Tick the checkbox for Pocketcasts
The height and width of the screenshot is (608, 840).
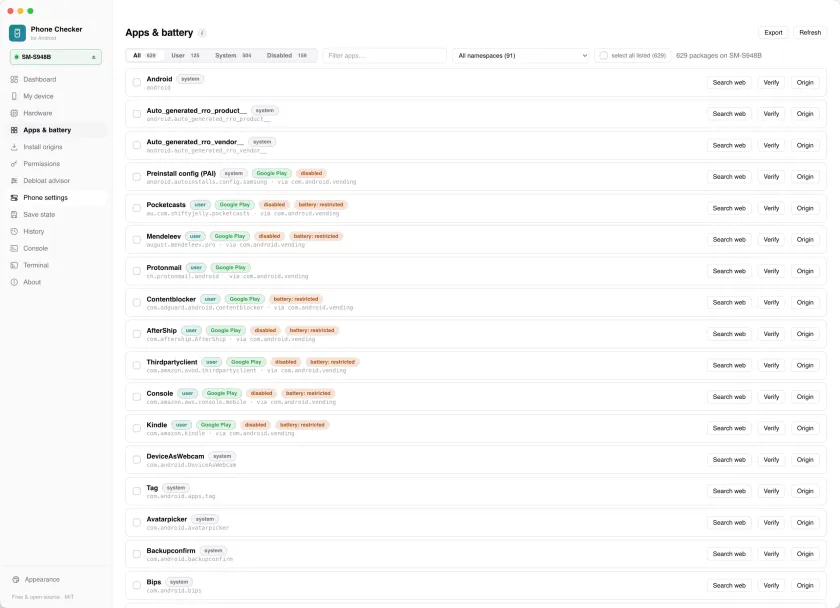point(137,208)
